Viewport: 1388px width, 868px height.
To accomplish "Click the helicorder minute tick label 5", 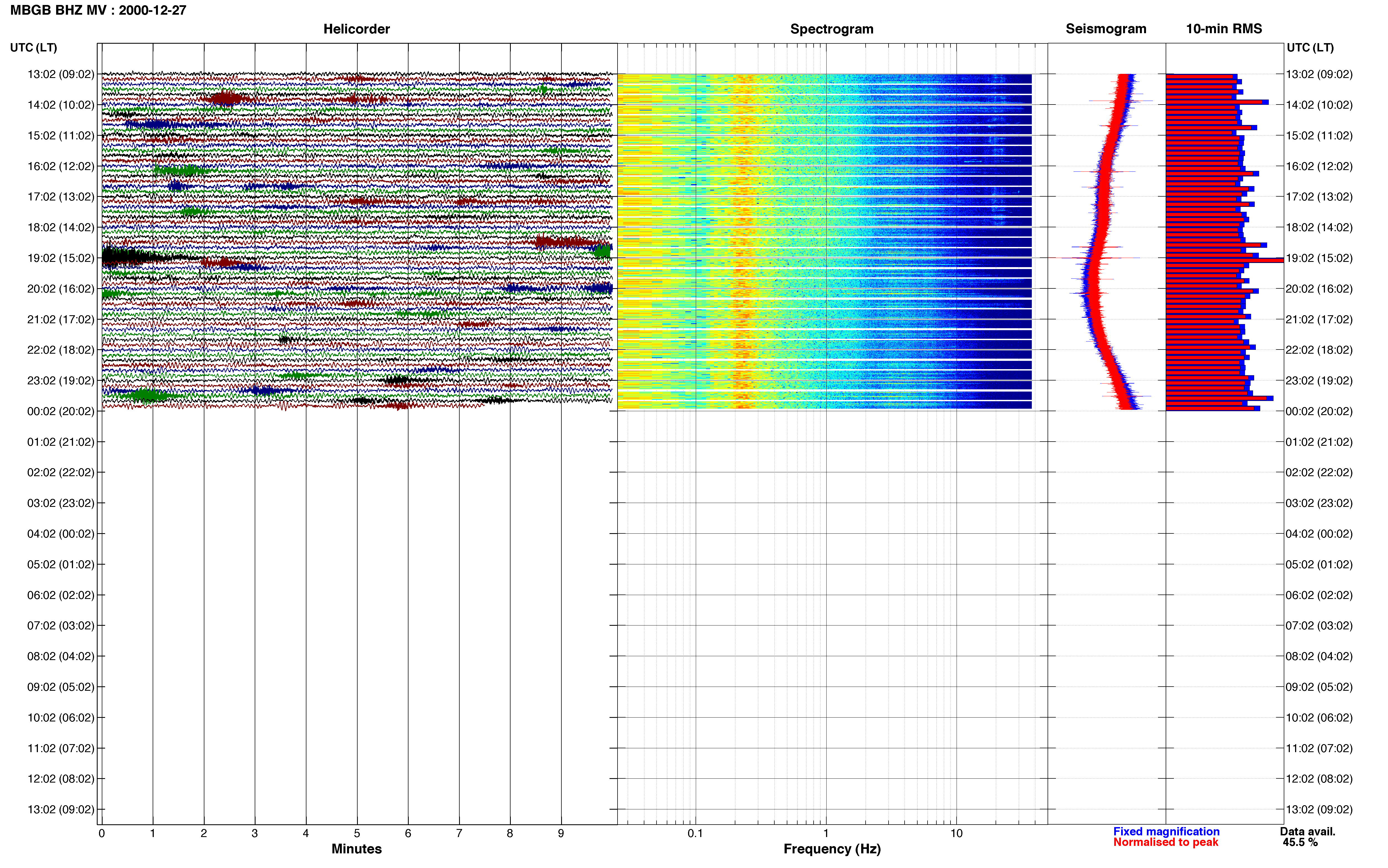I will pyautogui.click(x=357, y=833).
